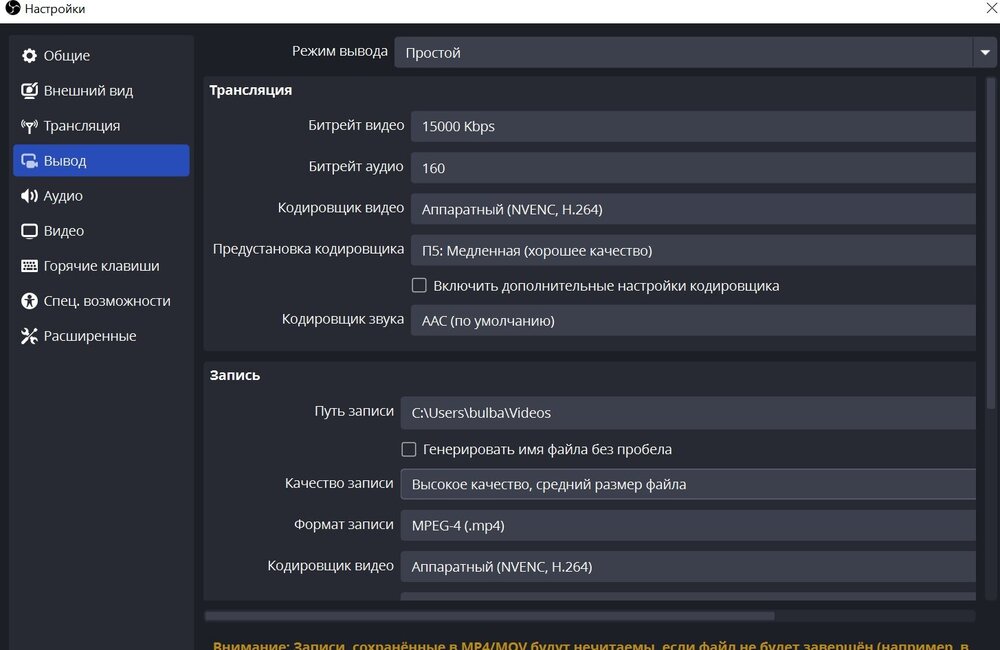This screenshot has width=1000, height=650.
Task: Click the Вывод output icon
Action: [29, 161]
